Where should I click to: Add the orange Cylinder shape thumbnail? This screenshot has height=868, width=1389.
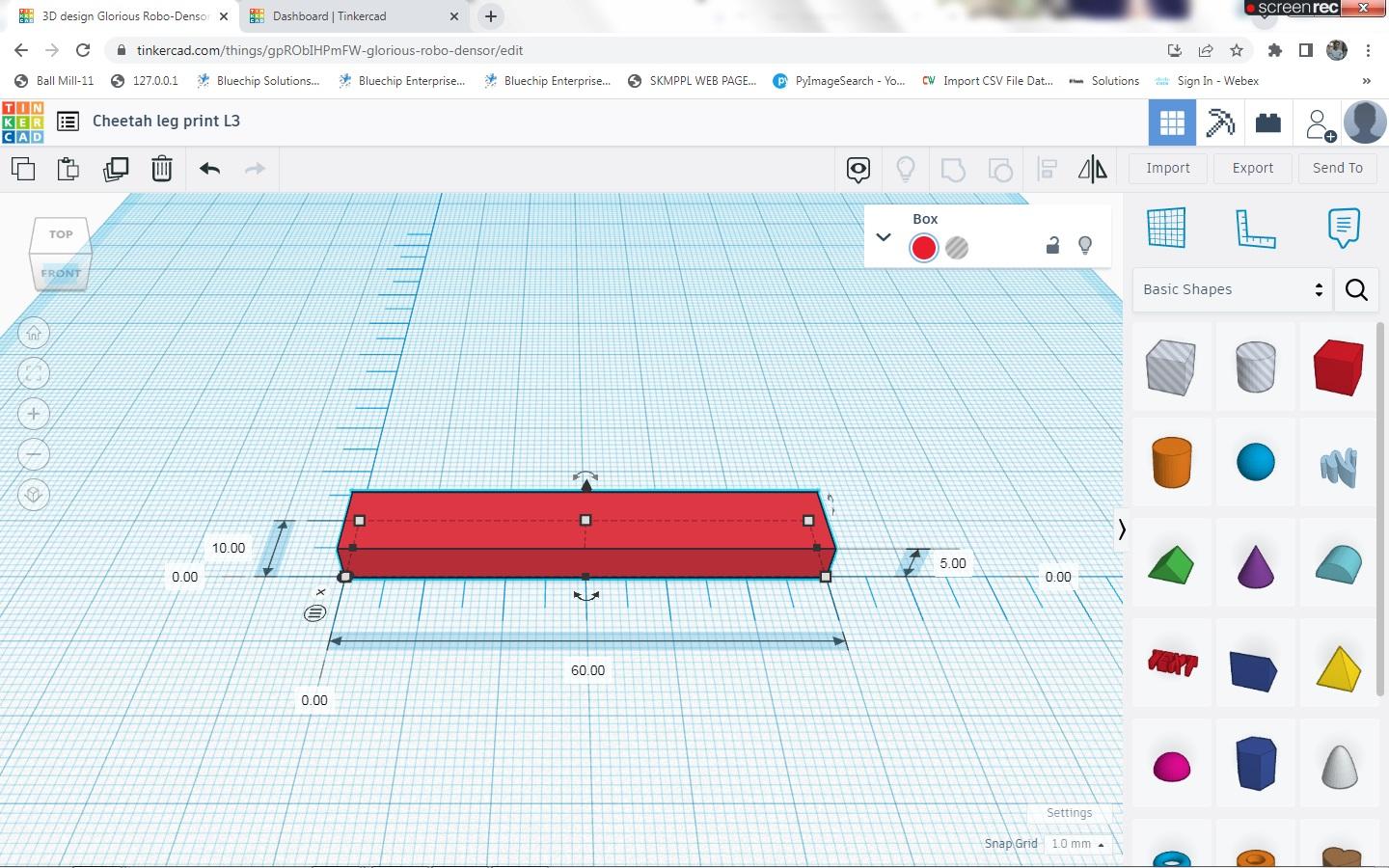pos(1172,462)
